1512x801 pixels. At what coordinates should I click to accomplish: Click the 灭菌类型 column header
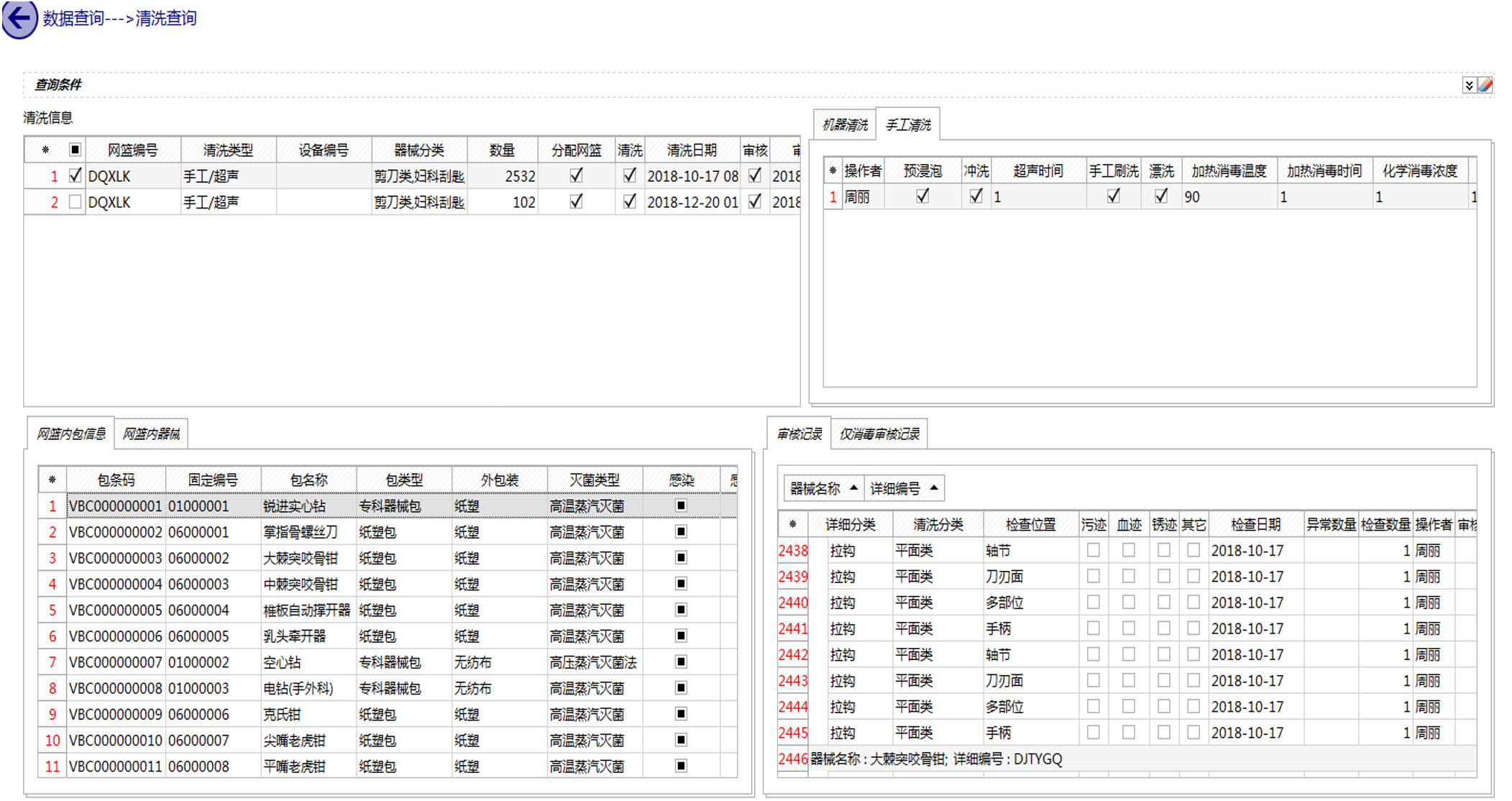click(594, 480)
